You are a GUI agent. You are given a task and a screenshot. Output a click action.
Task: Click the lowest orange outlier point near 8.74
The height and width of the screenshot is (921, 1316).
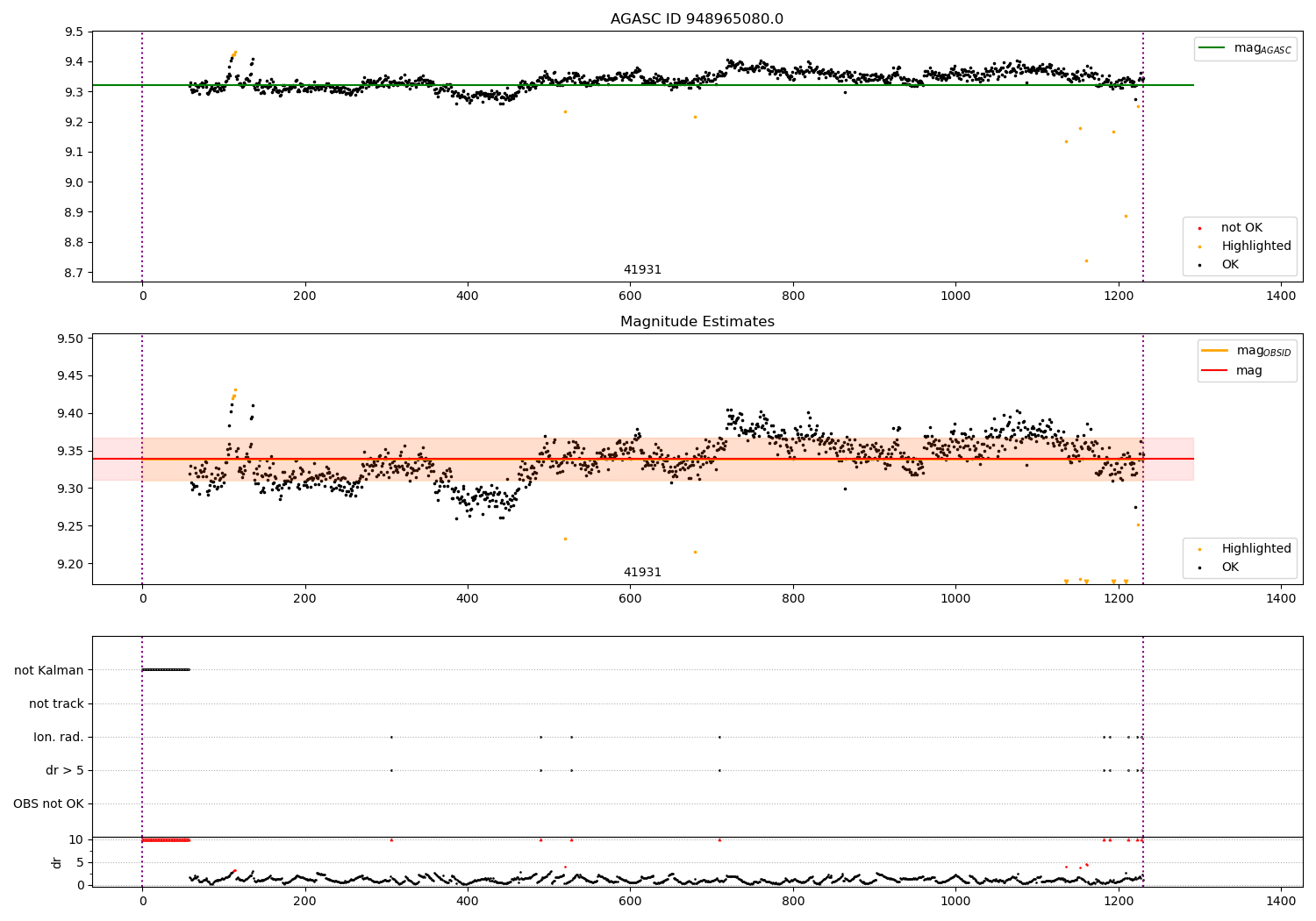pos(1086,261)
